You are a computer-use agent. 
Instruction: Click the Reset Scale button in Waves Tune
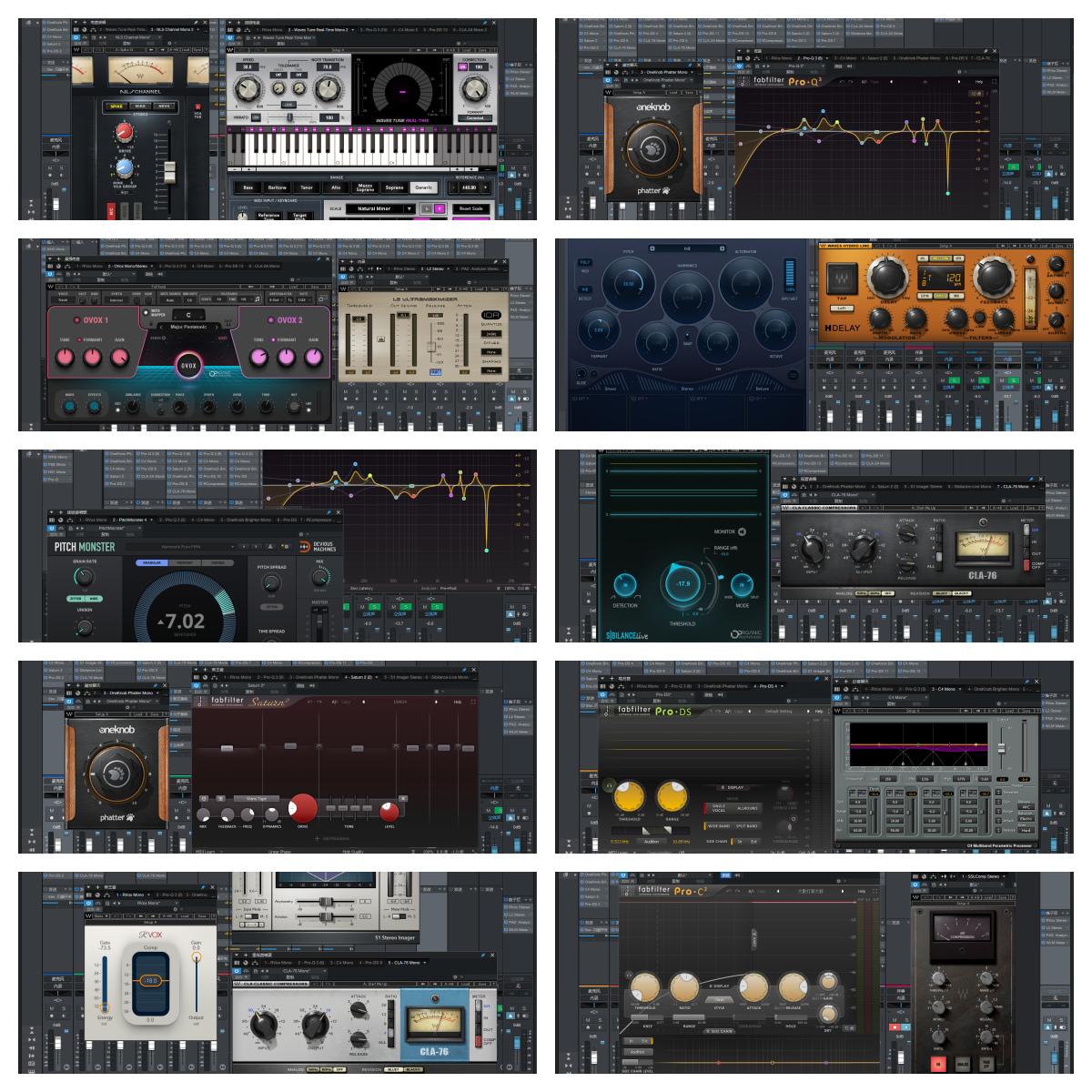471,208
